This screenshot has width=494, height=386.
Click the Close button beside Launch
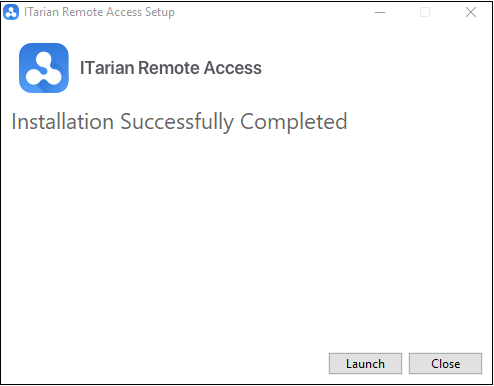445,363
